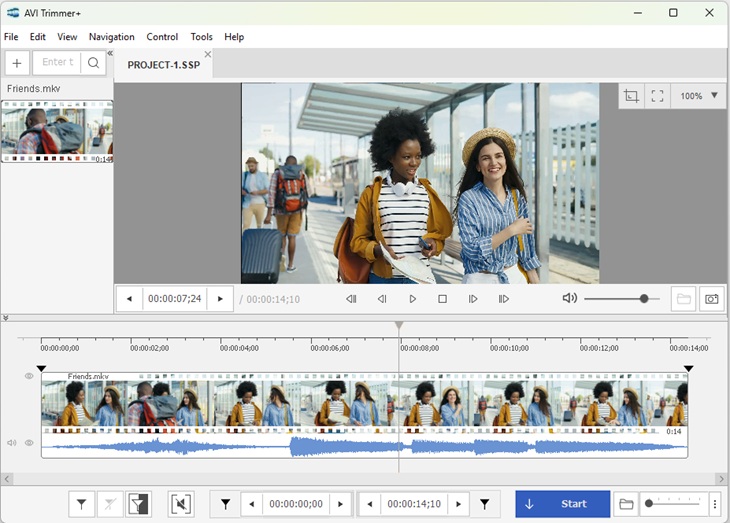This screenshot has height=523, width=730.
Task: Step one frame forward
Action: pos(473,299)
